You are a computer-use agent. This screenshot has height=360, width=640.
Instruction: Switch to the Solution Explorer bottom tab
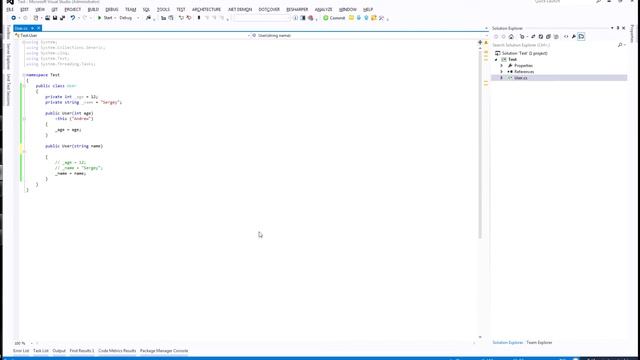pyautogui.click(x=507, y=342)
